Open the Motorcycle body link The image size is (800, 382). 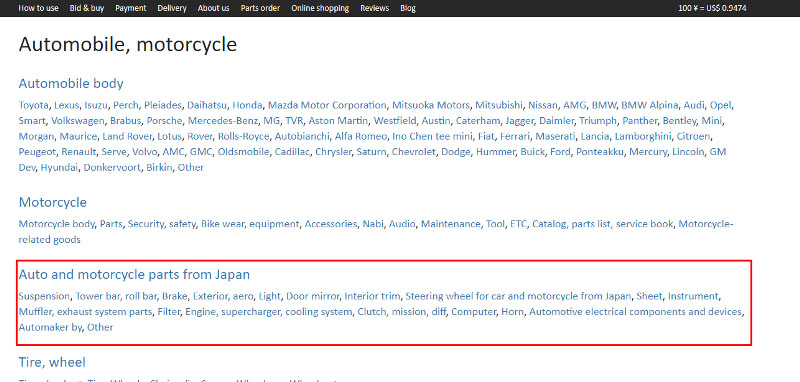point(57,224)
